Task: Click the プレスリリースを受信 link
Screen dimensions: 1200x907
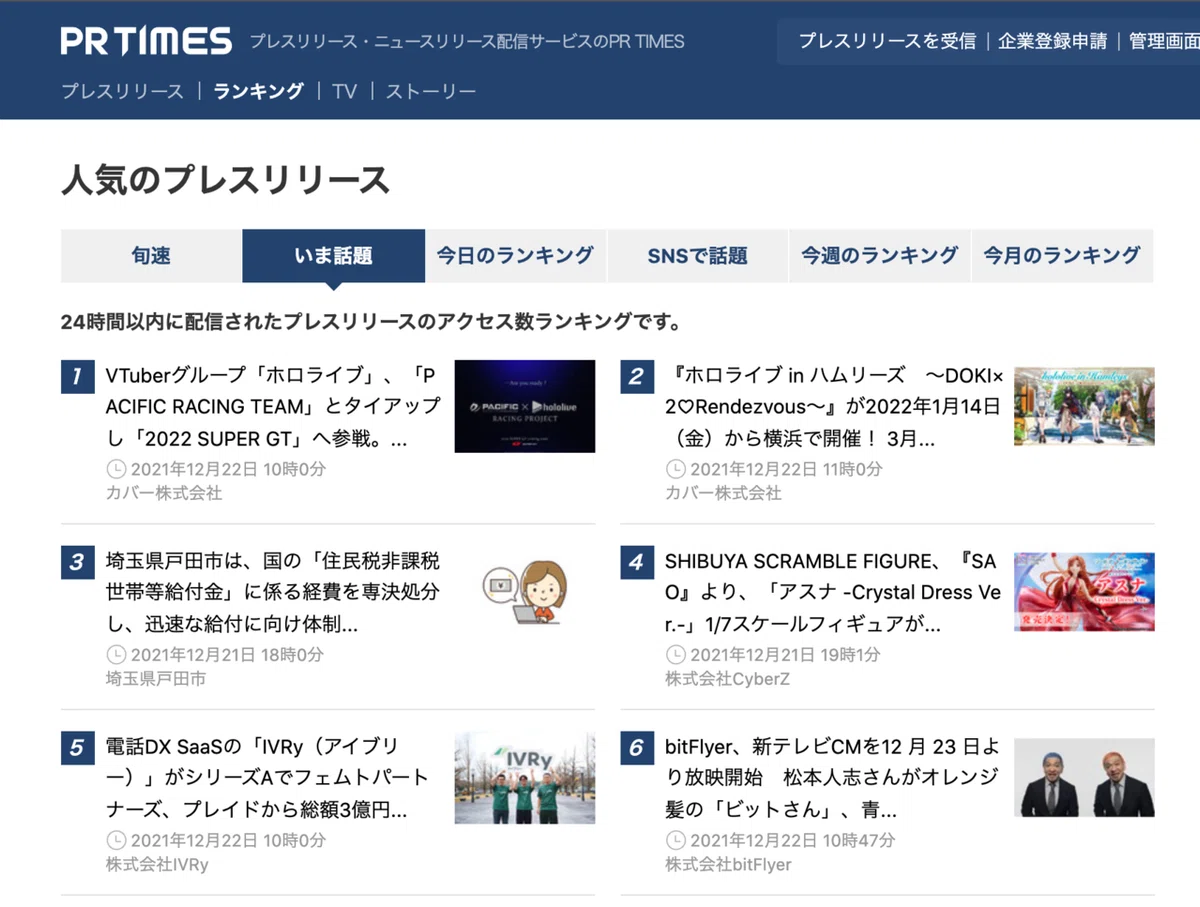Action: tap(887, 42)
